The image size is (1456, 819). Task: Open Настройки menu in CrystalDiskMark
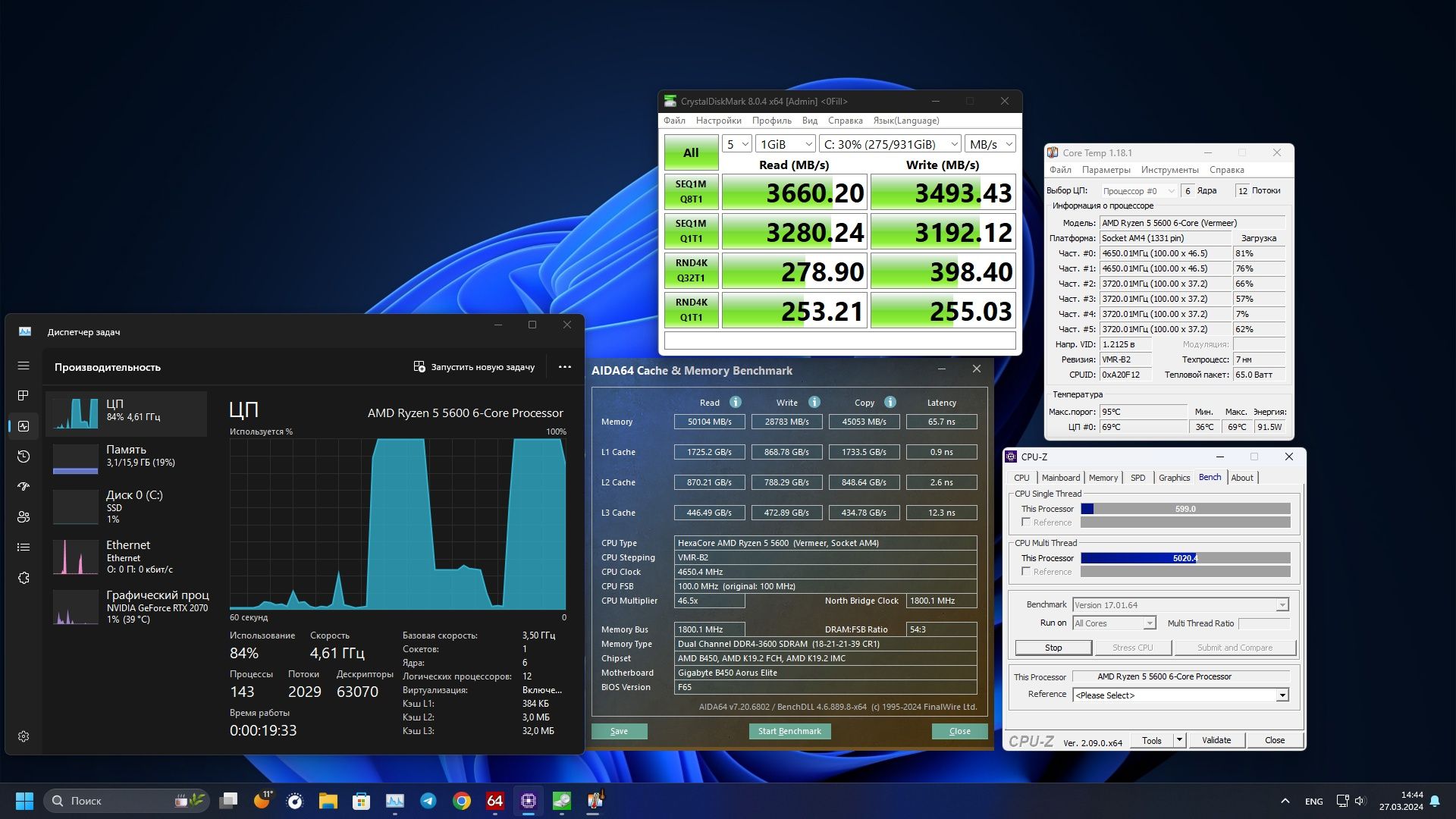coord(718,121)
